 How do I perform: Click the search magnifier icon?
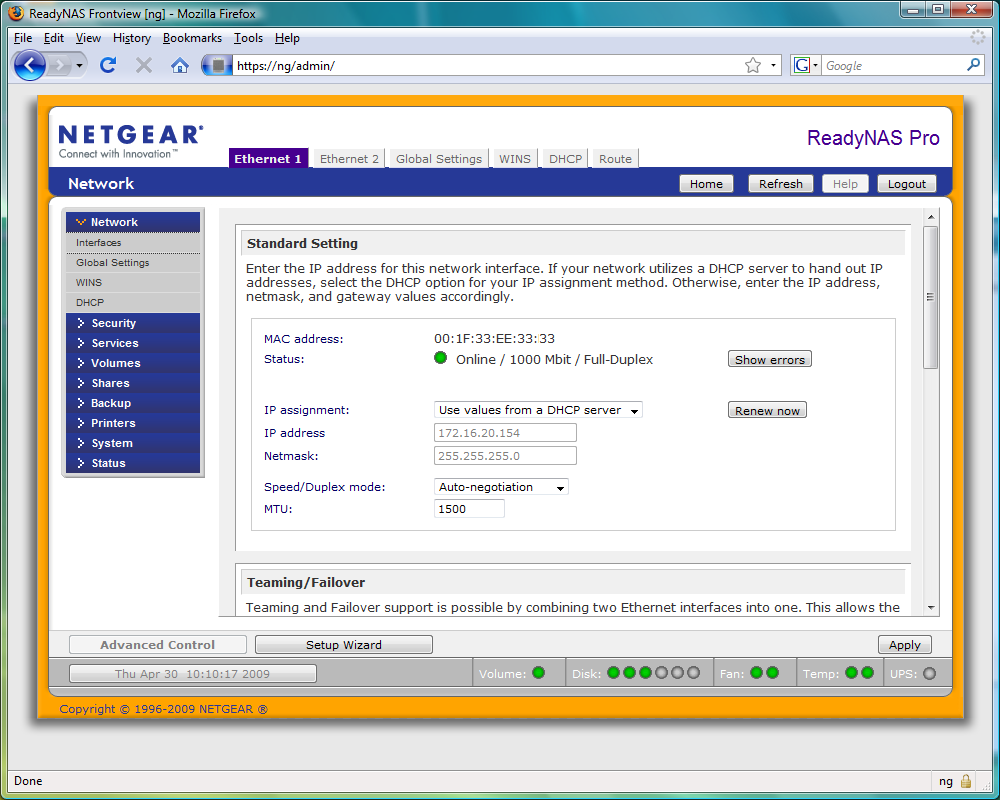(x=973, y=65)
